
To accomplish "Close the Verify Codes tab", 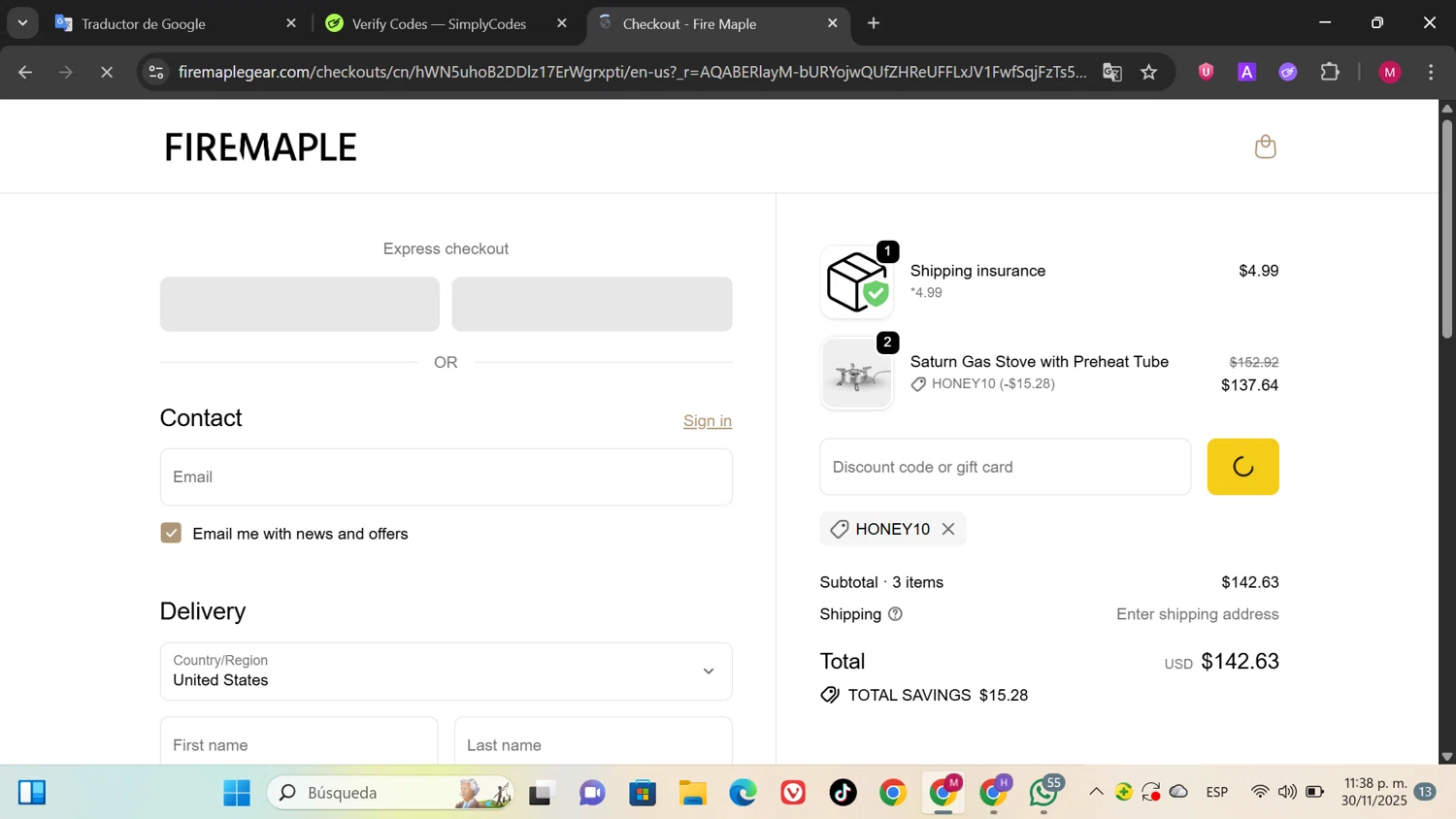I will [562, 23].
